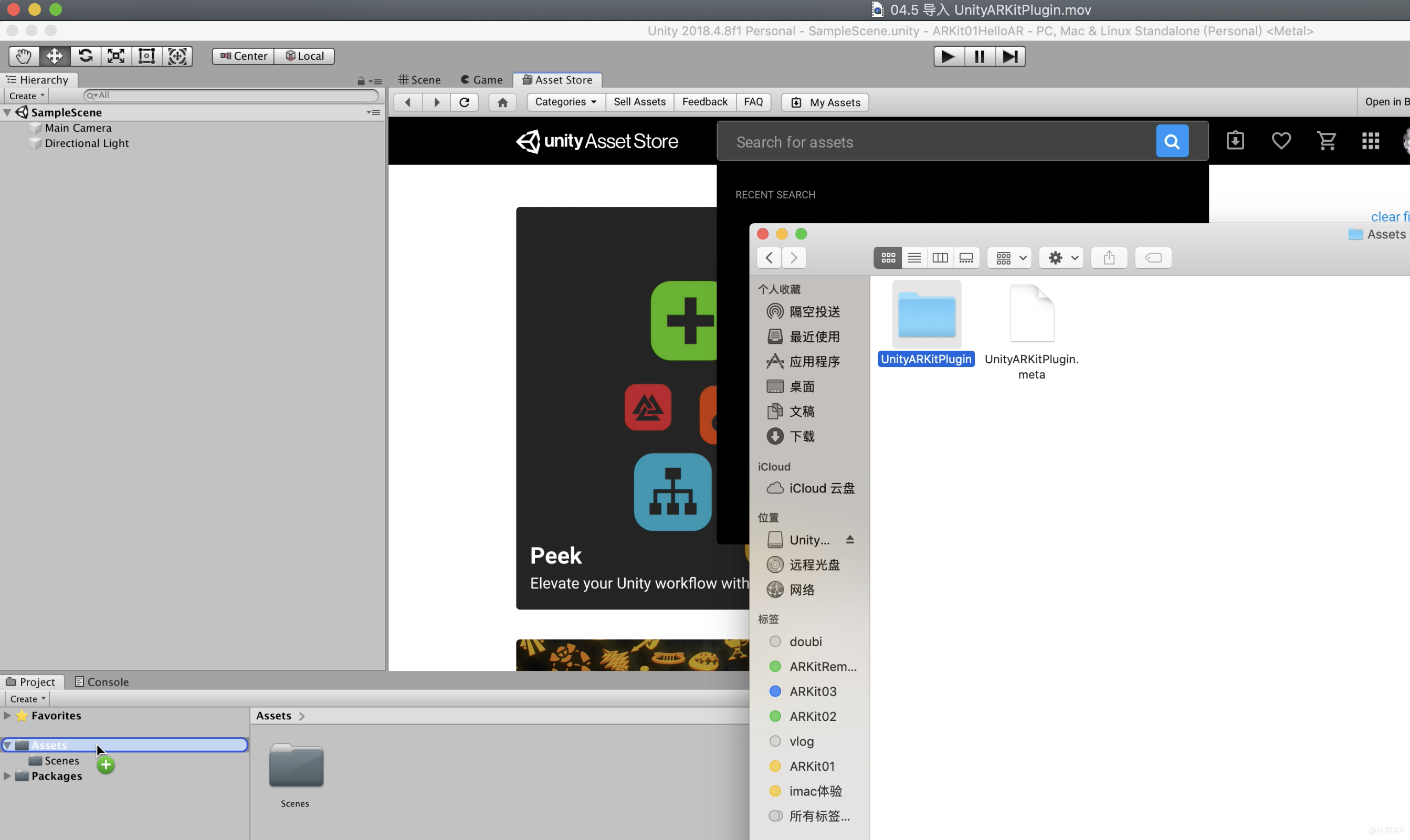
Task: Click the Refresh button in Asset Store
Action: pos(464,101)
